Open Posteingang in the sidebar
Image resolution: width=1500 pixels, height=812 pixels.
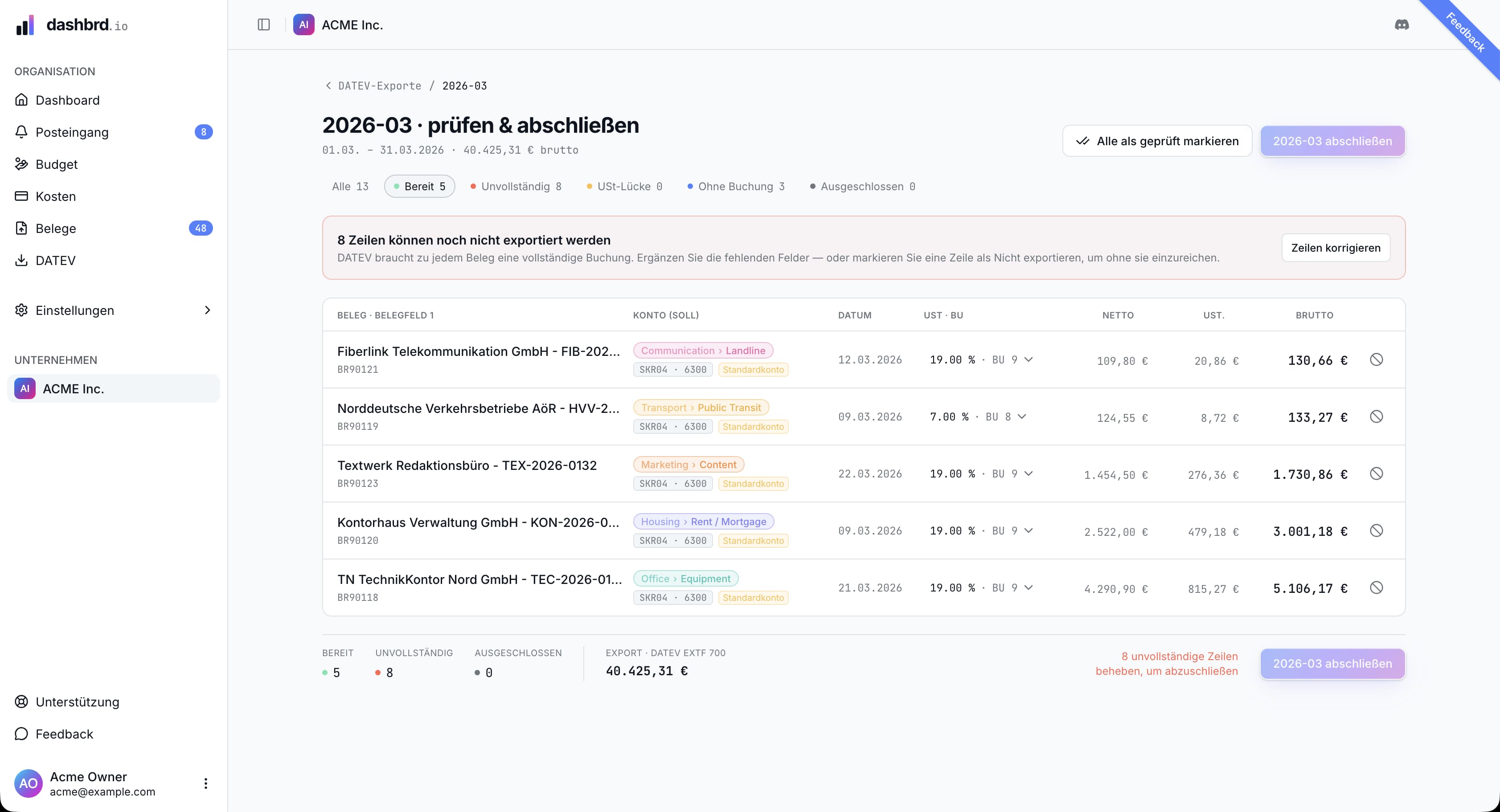[x=114, y=132]
